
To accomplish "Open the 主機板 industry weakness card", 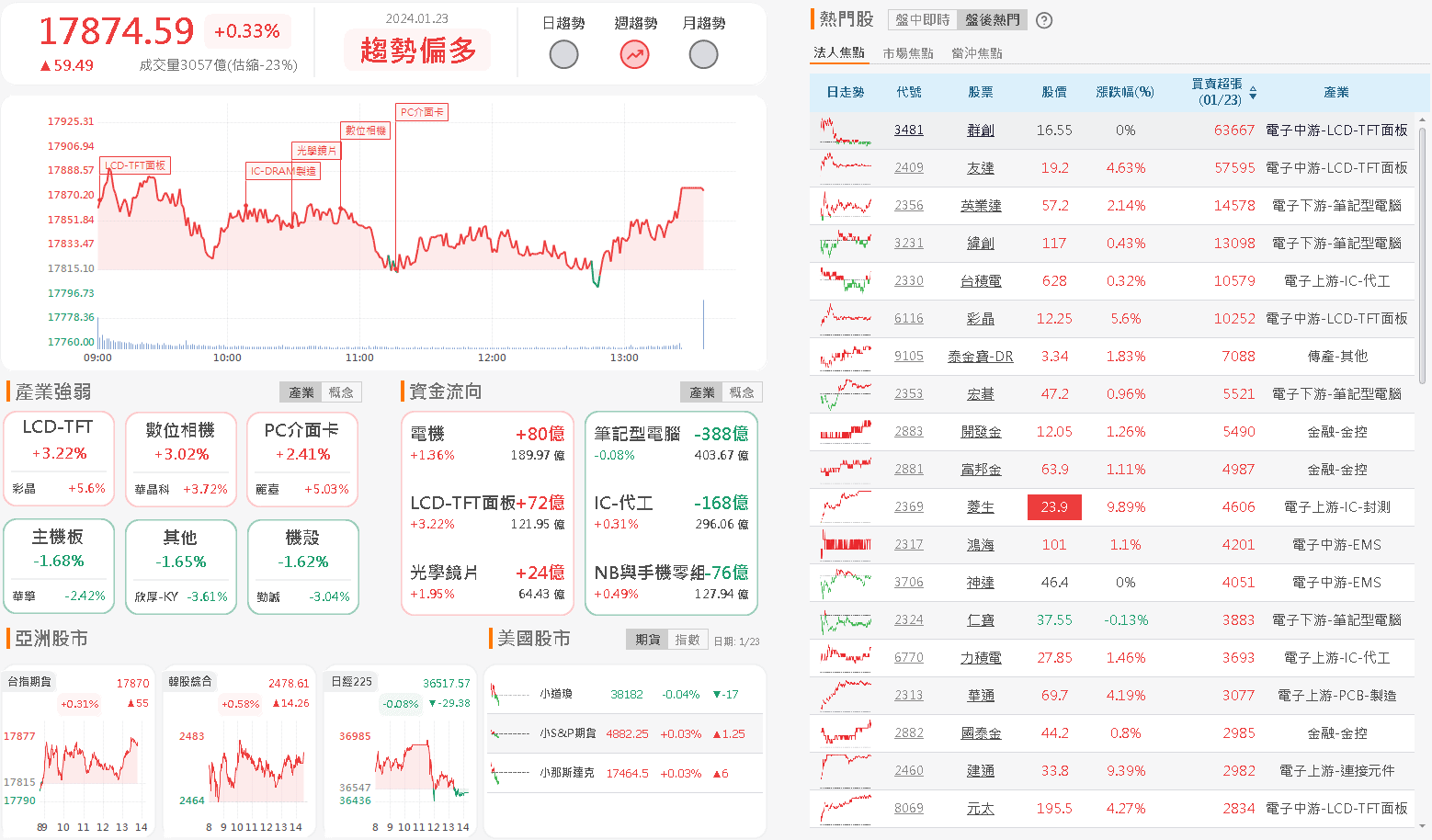I will (59, 566).
